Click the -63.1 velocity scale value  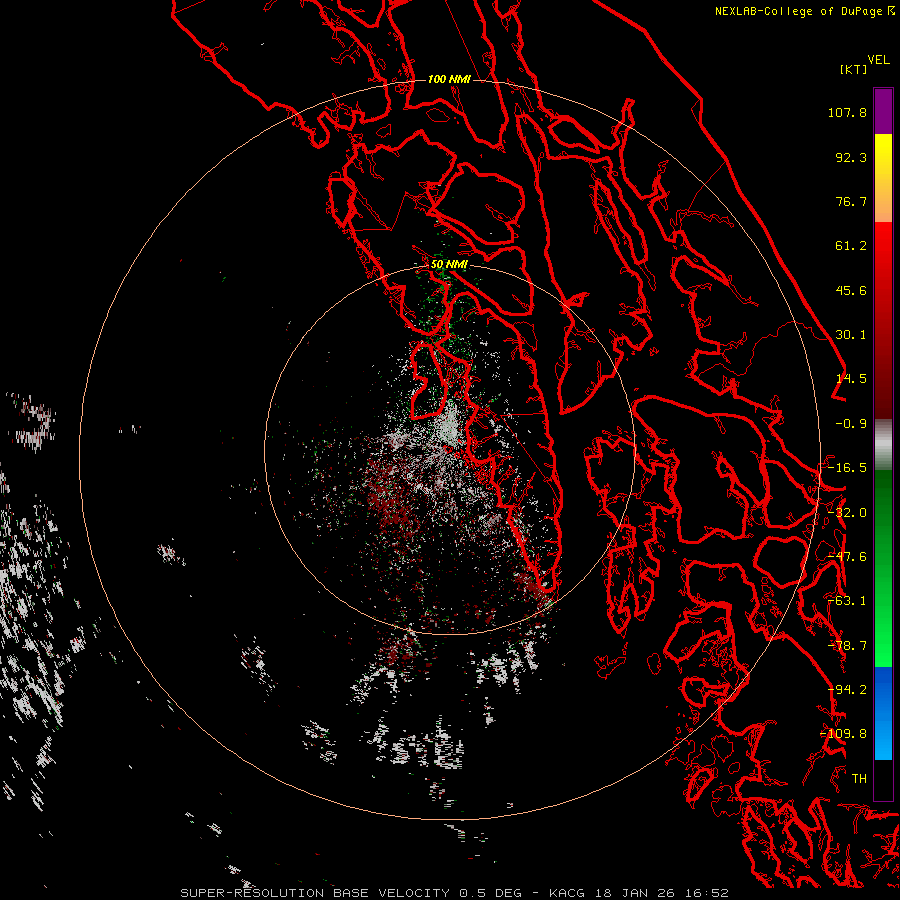coord(847,601)
